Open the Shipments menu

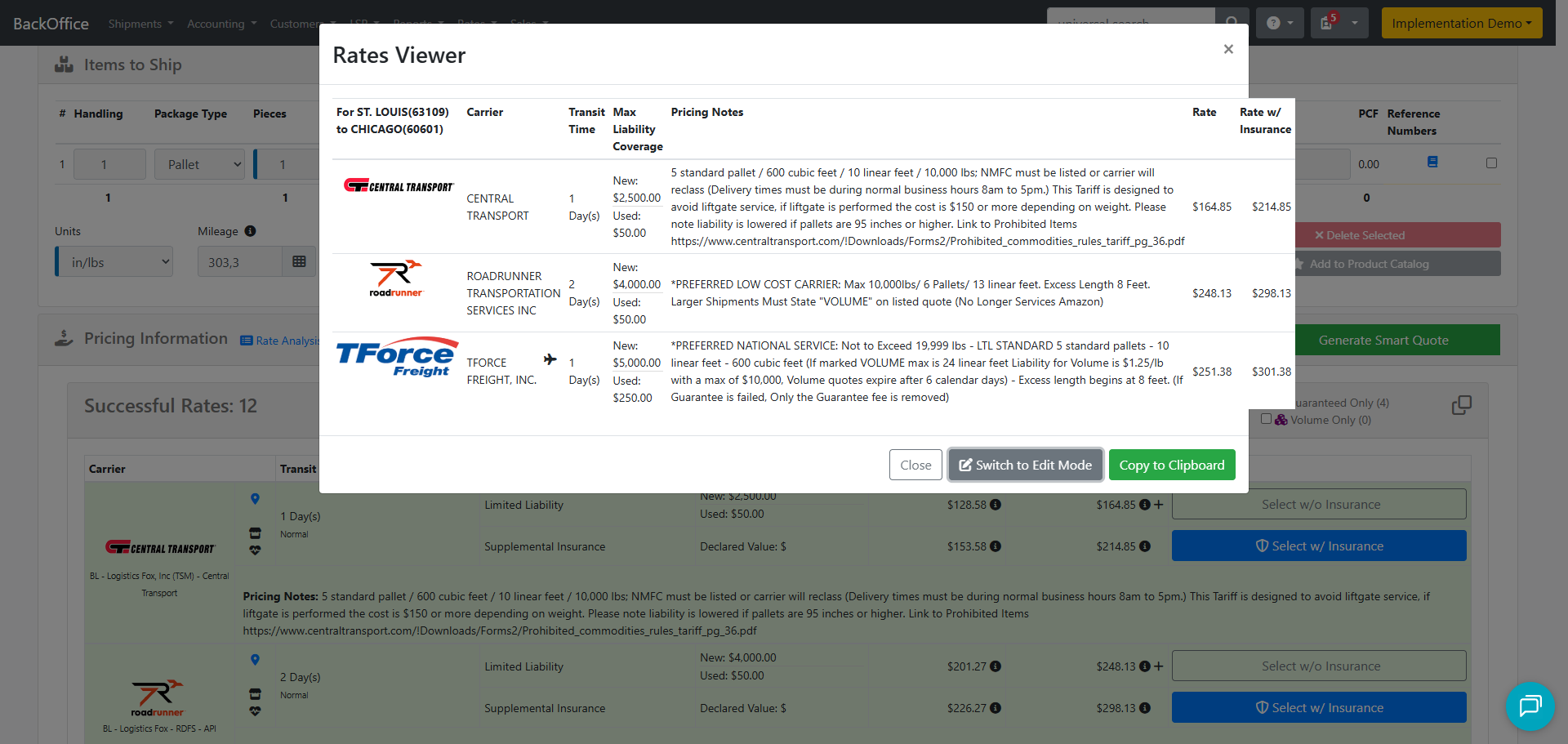140,24
